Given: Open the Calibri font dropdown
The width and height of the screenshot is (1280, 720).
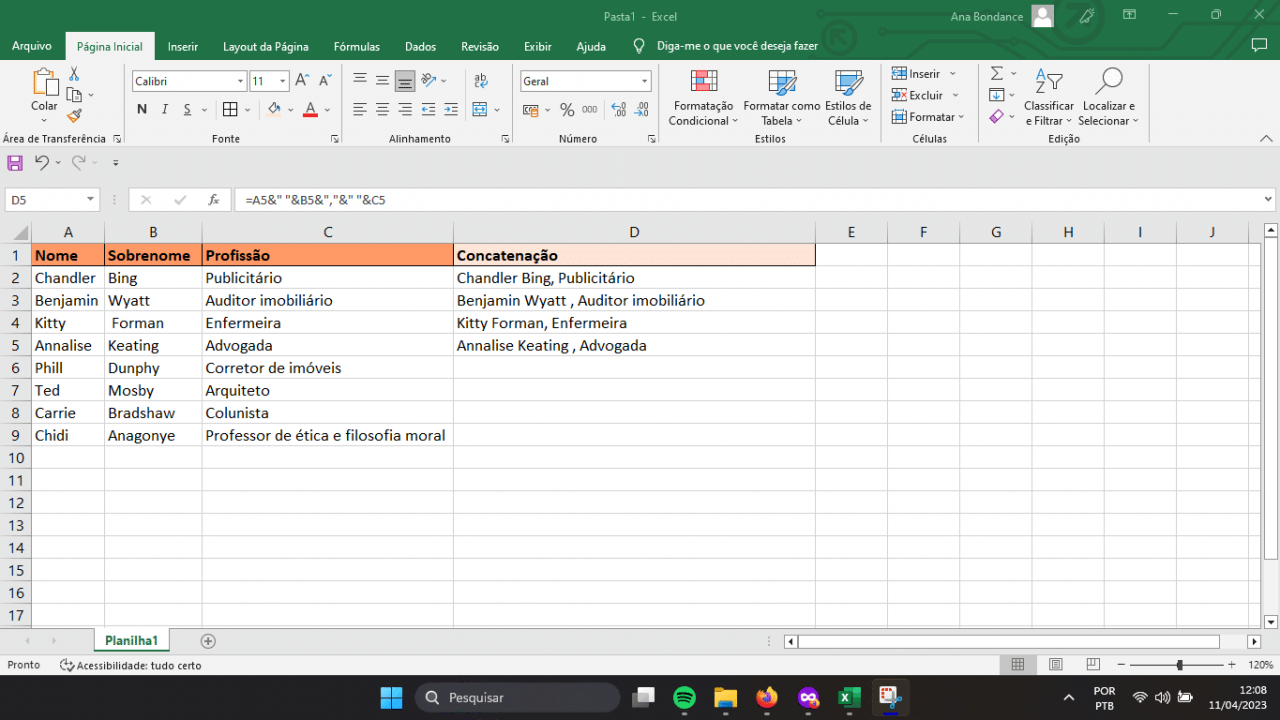Looking at the screenshot, I should coord(239,80).
